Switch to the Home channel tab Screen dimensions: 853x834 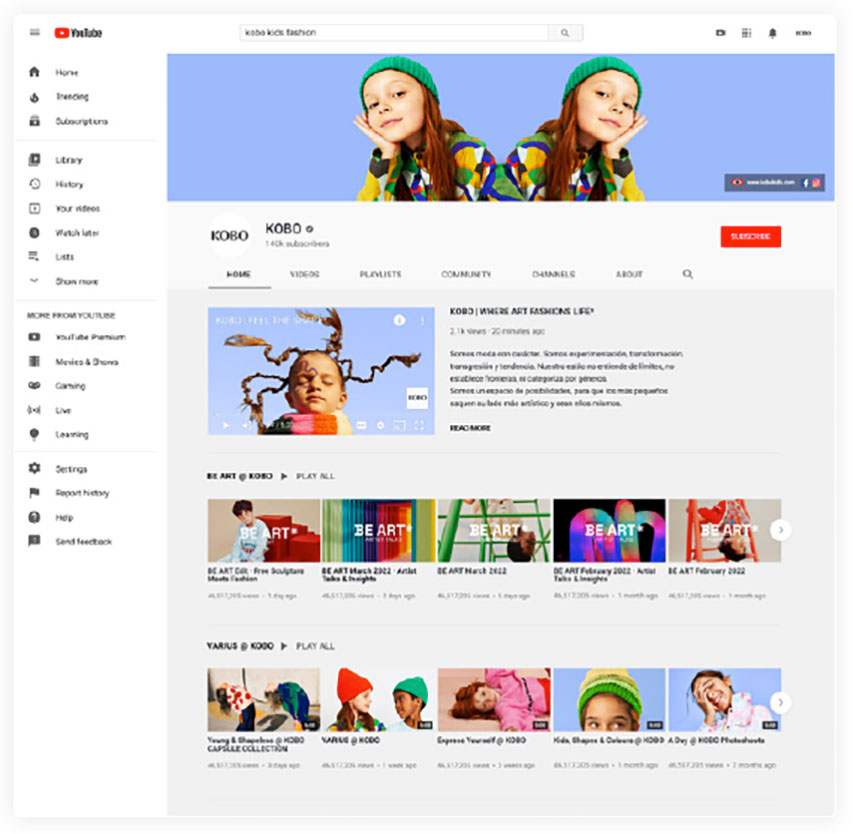pyautogui.click(x=239, y=274)
